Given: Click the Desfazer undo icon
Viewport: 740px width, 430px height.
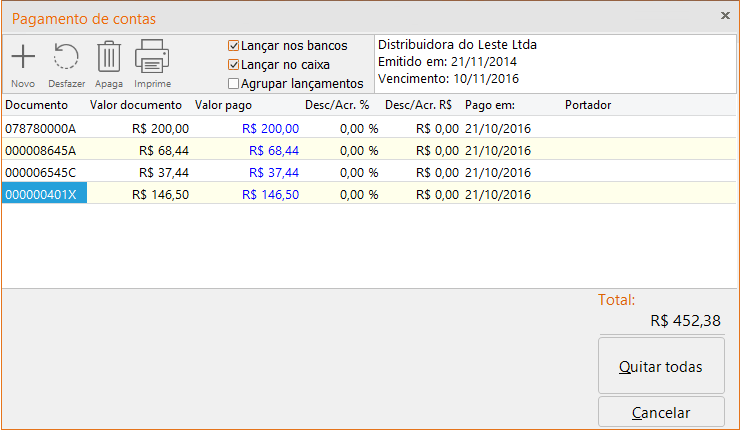Looking at the screenshot, I should tap(66, 57).
